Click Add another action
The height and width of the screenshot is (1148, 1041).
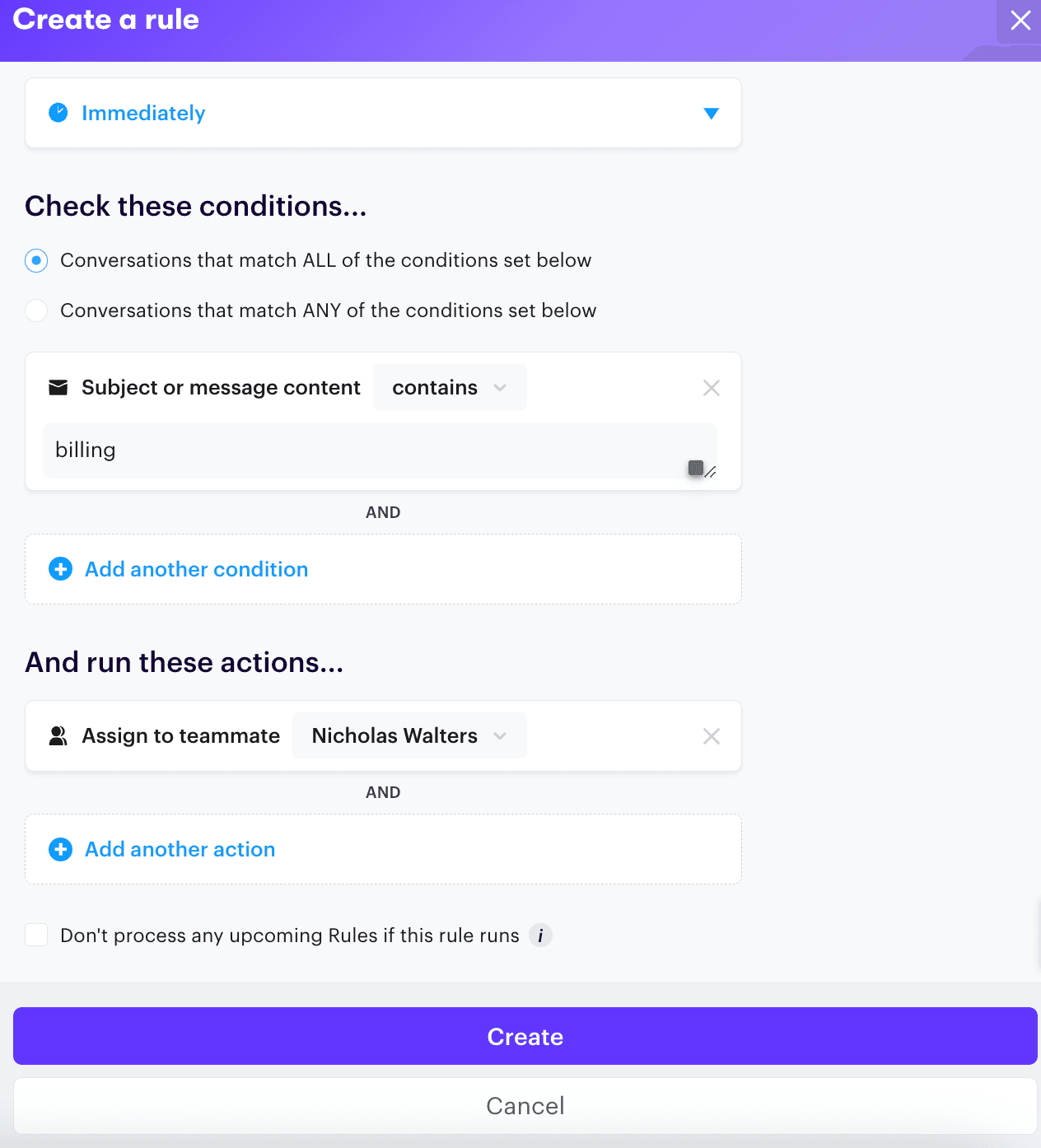tap(180, 849)
